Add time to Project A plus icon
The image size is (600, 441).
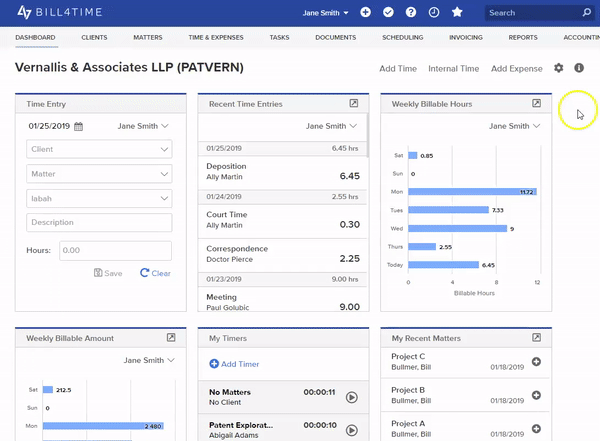pos(536,429)
